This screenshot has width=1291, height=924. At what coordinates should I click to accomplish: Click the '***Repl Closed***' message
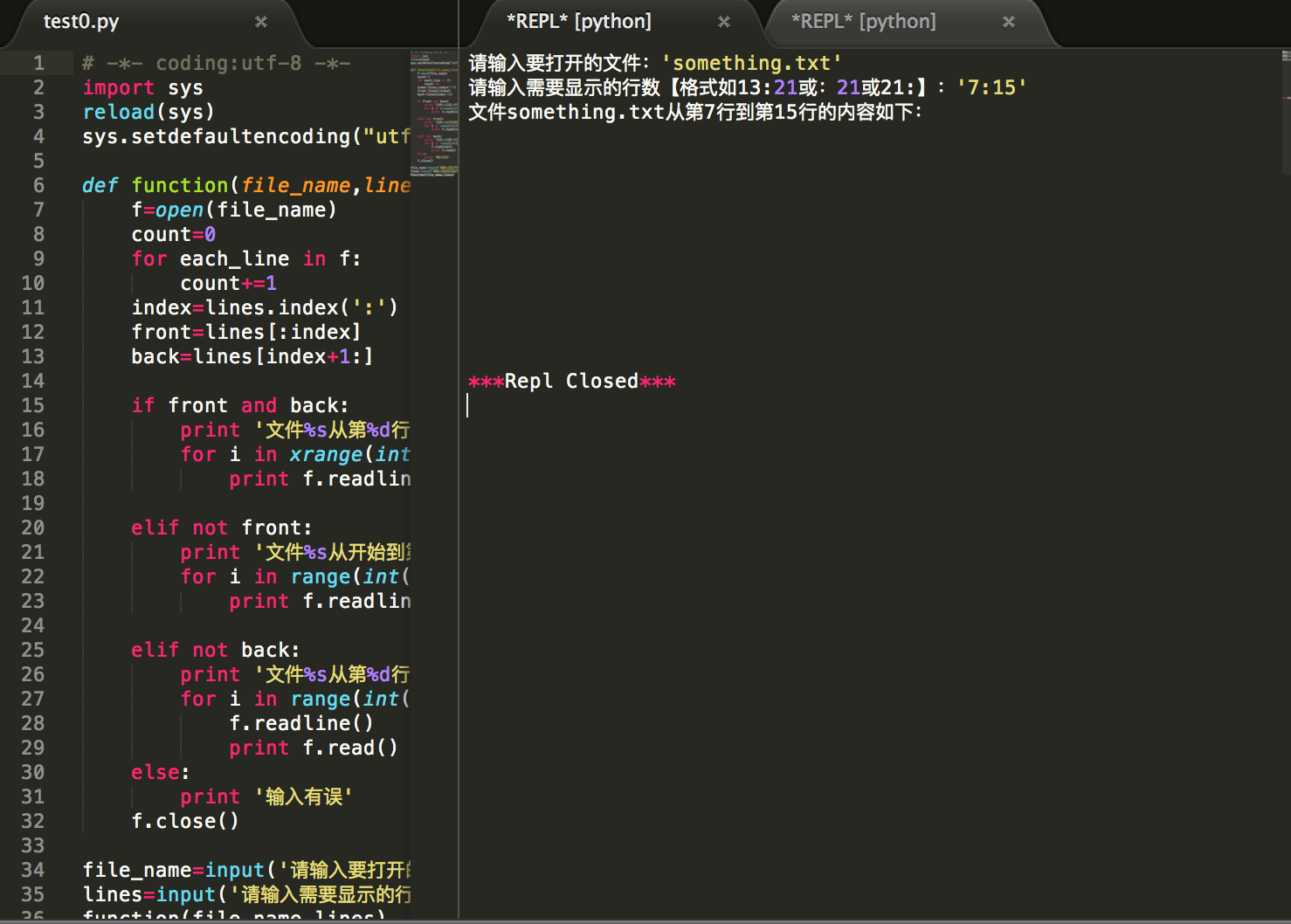pos(571,382)
